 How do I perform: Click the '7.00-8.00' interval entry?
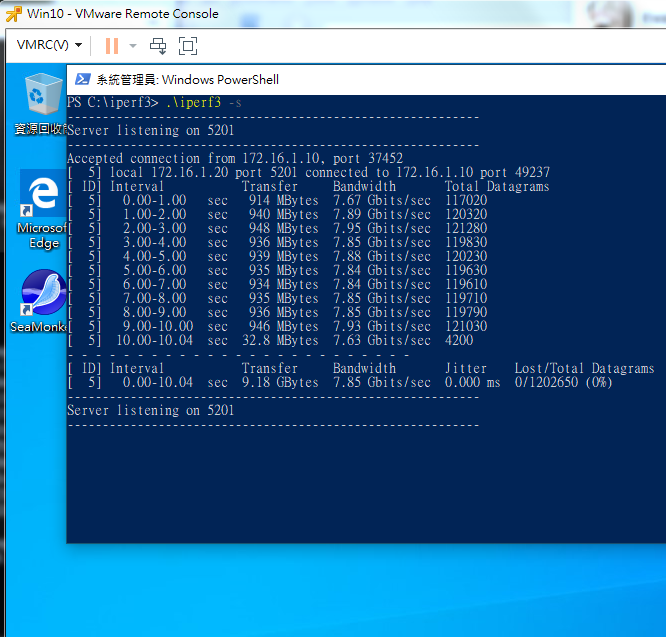click(155, 299)
